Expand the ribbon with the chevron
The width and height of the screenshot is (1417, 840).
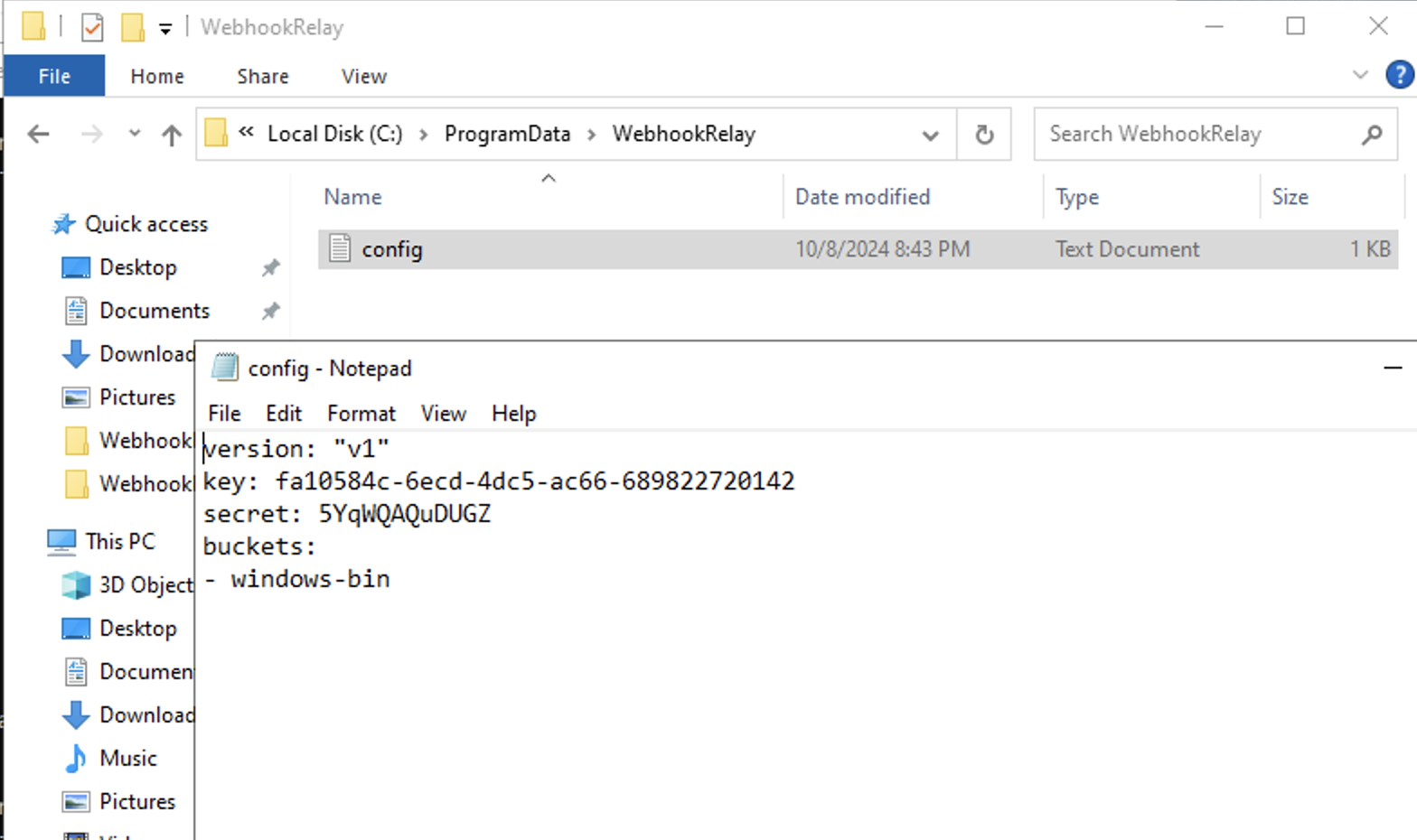(x=1360, y=75)
